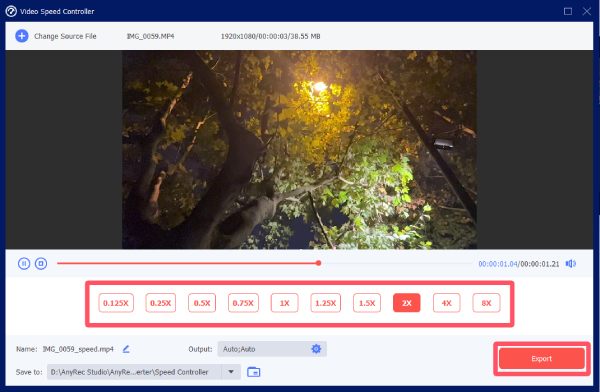Click the Save to path field
The width and height of the screenshot is (600, 392).
[x=143, y=372]
